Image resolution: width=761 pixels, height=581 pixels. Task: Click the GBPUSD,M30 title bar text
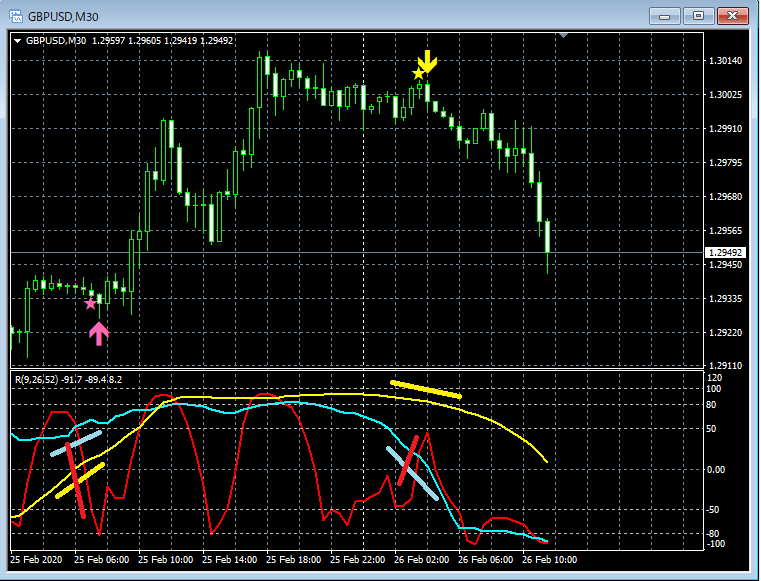(x=63, y=17)
